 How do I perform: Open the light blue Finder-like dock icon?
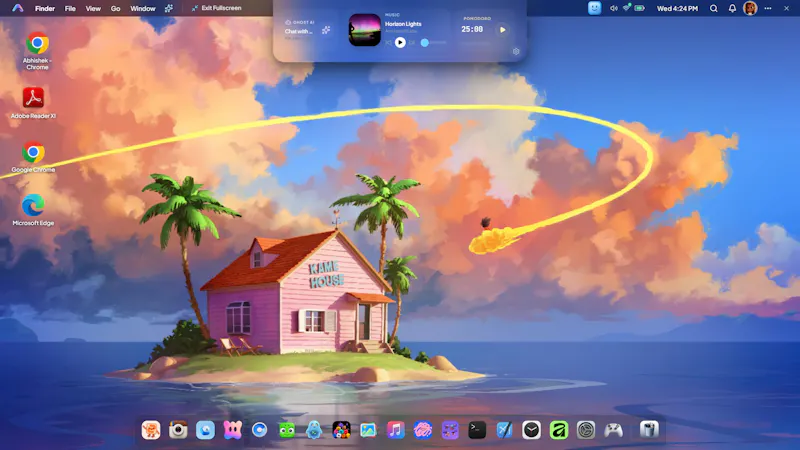[x=205, y=430]
